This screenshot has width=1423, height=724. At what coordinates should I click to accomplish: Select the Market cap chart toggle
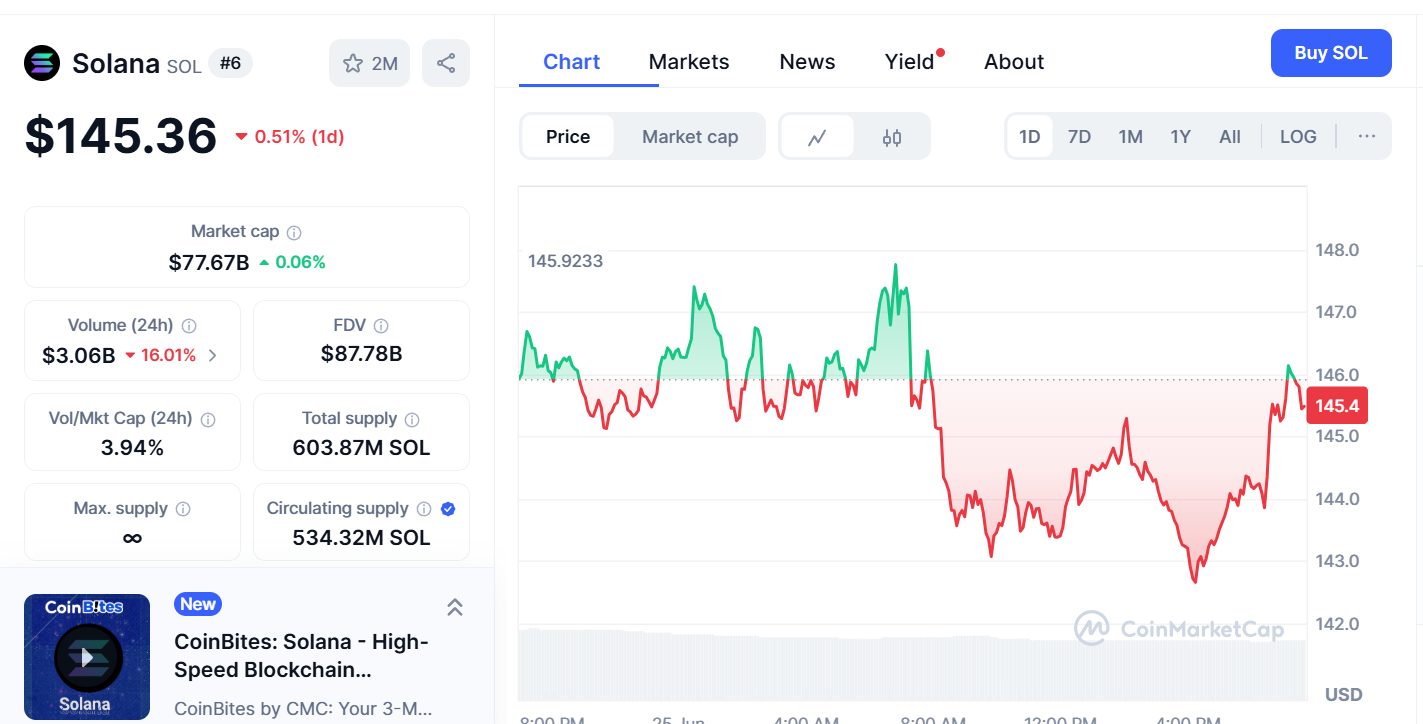point(690,137)
